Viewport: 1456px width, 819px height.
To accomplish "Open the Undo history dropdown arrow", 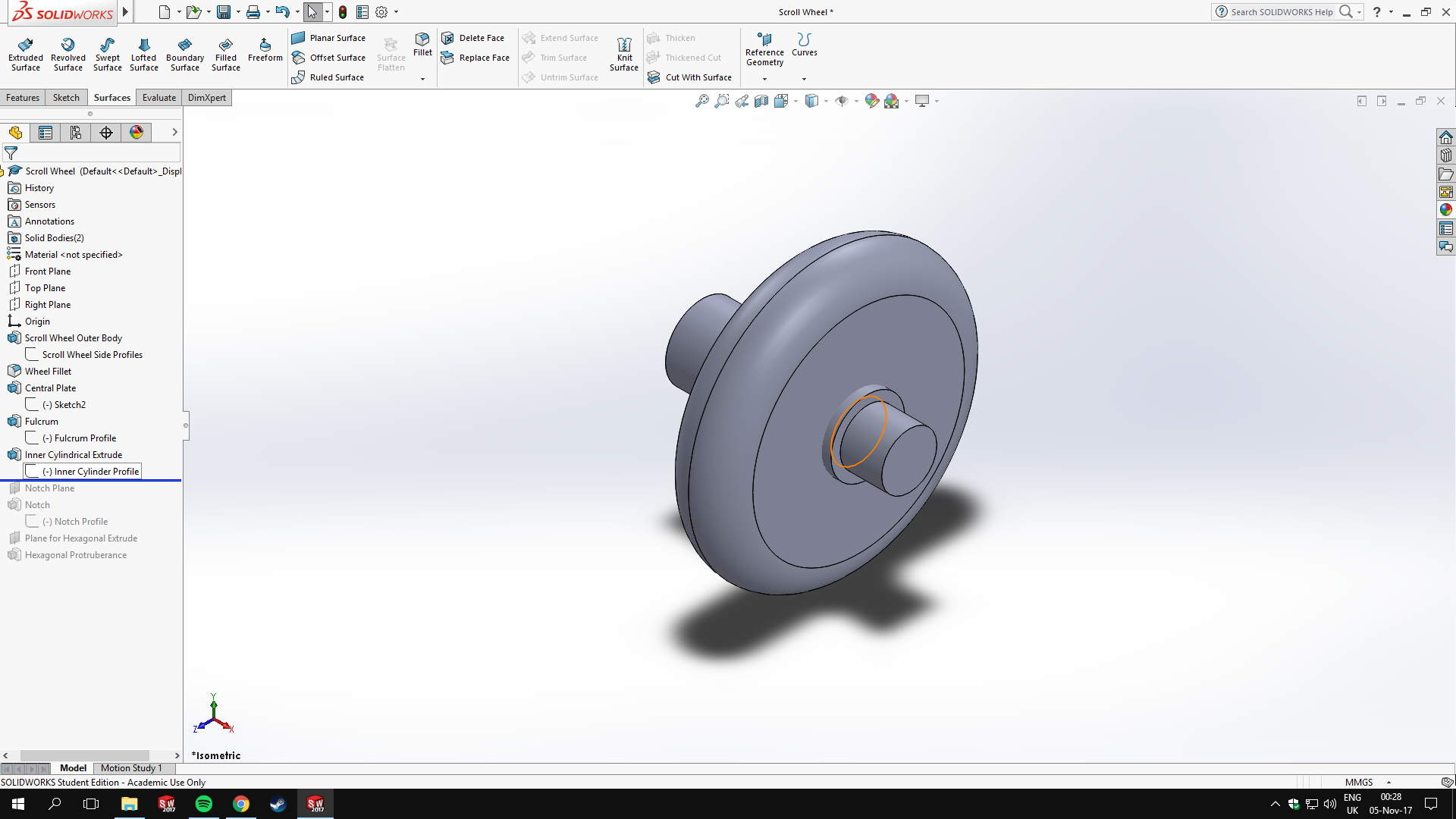I will 297,12.
